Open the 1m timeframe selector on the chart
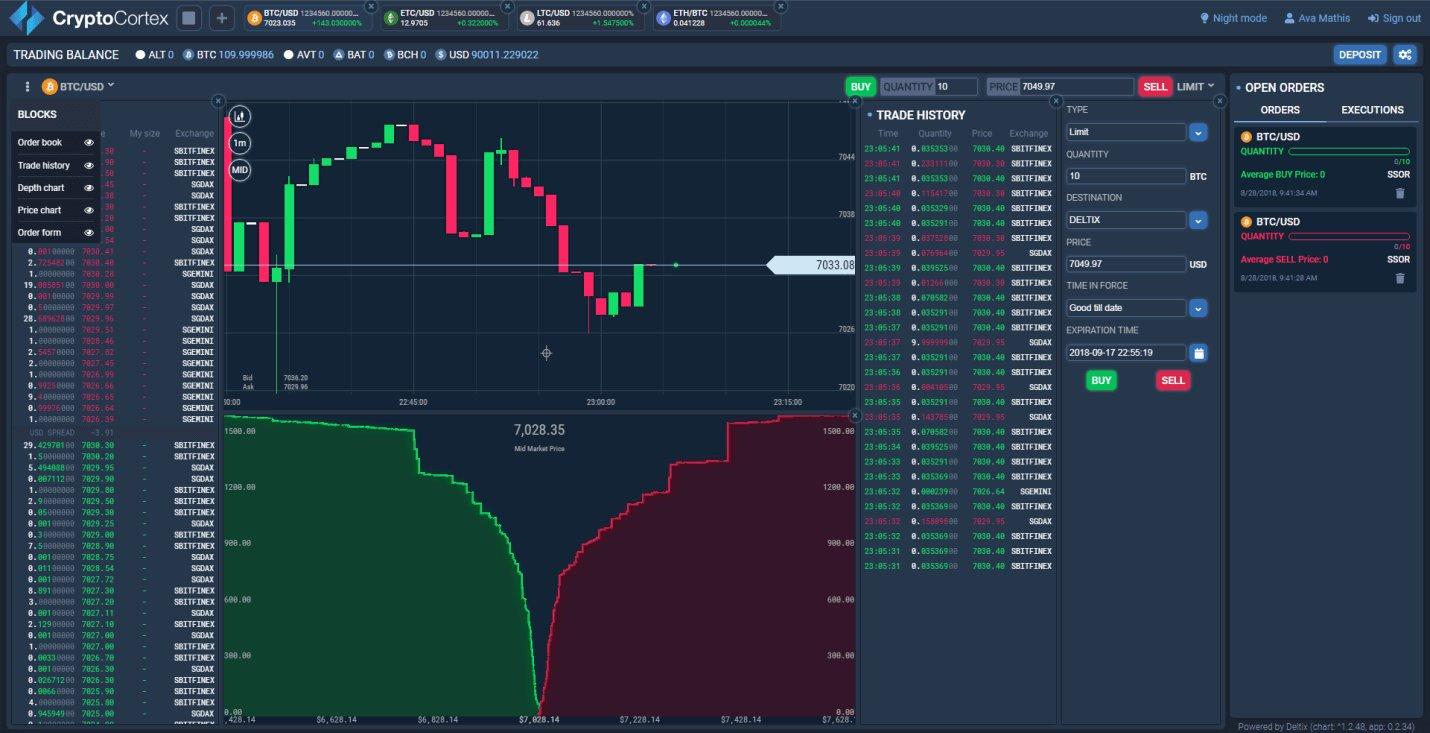 (238, 144)
